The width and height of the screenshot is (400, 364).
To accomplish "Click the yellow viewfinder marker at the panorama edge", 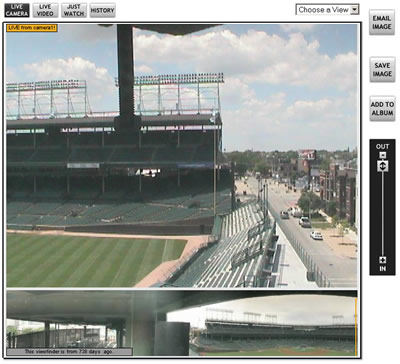I will pyautogui.click(x=356, y=327).
